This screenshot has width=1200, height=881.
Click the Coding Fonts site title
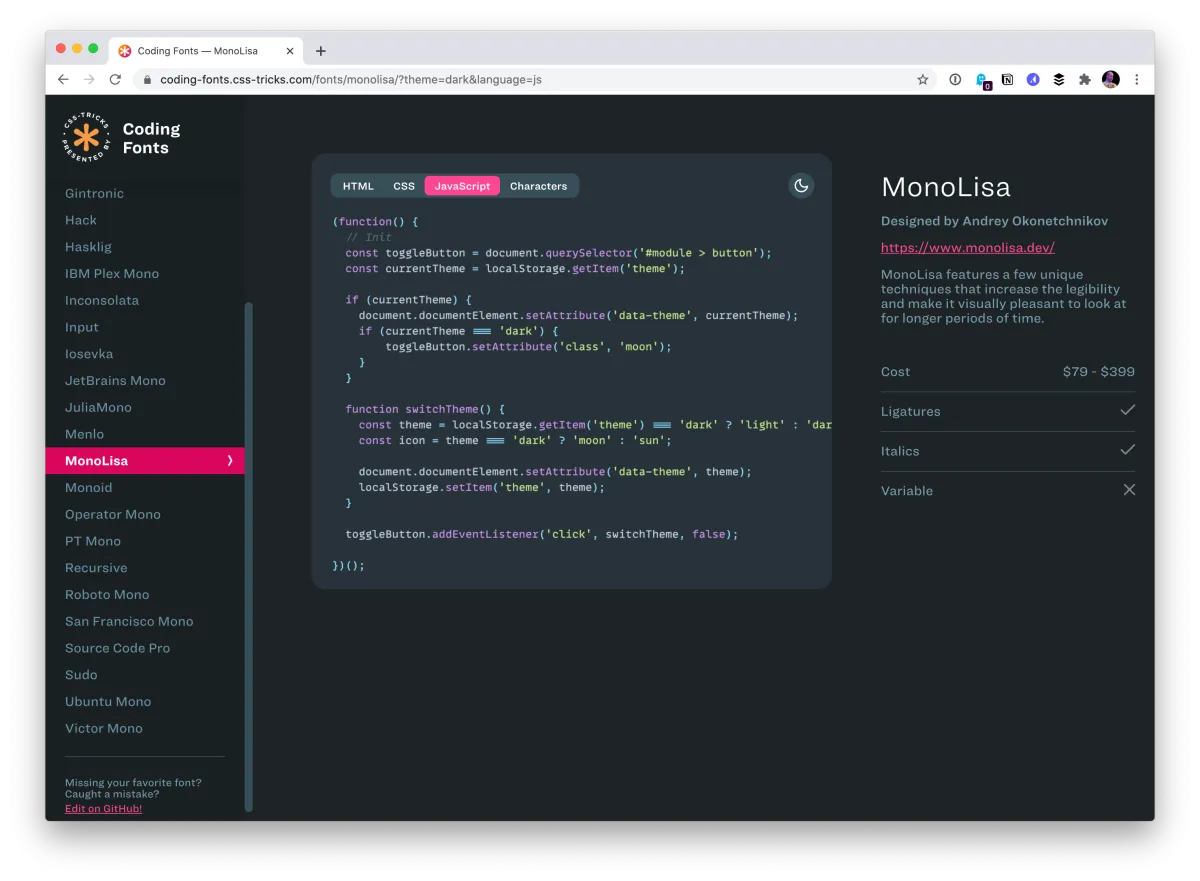151,138
